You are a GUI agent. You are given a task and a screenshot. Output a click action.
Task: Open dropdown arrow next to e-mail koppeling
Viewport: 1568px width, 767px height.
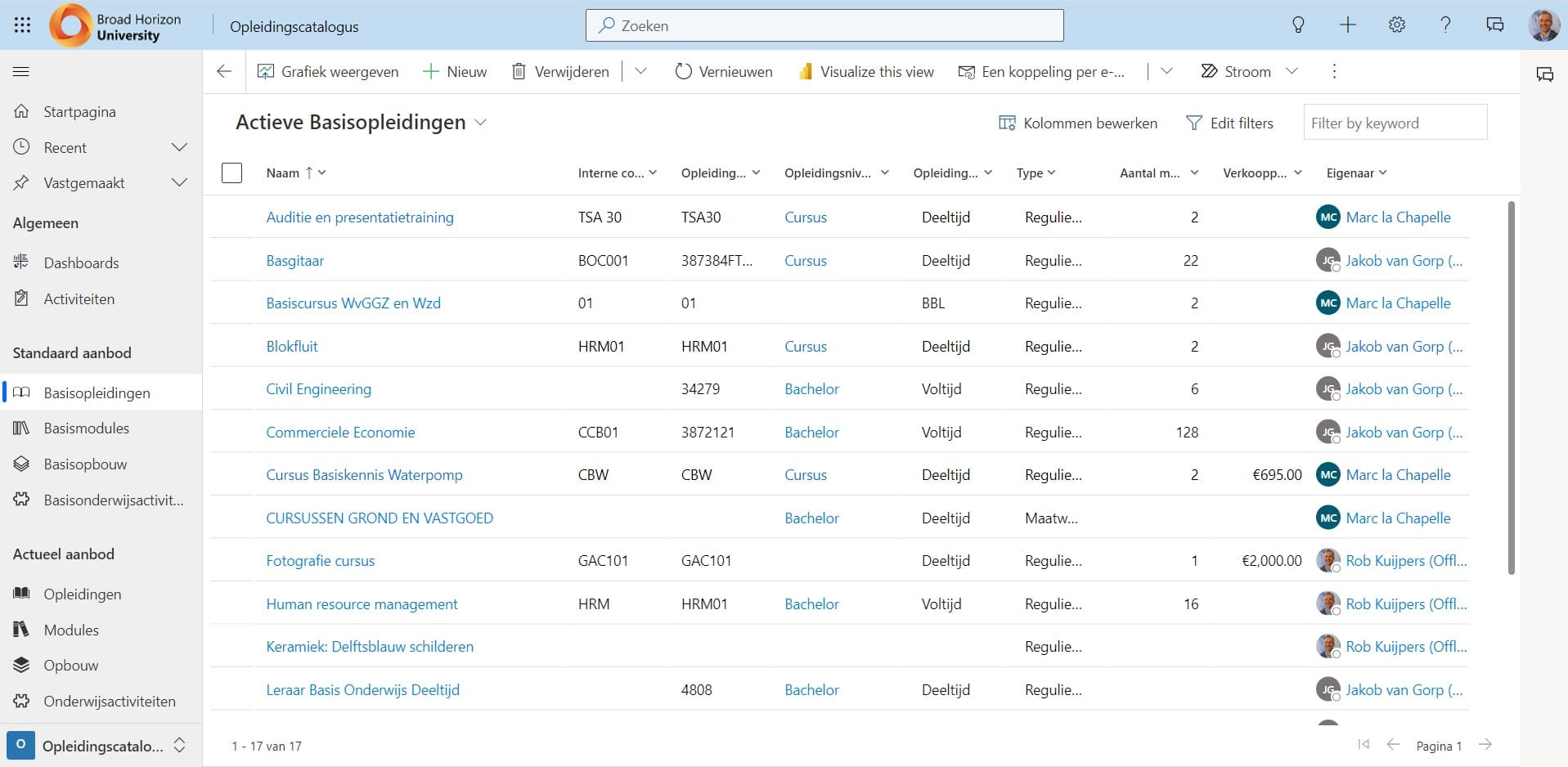pos(1166,72)
